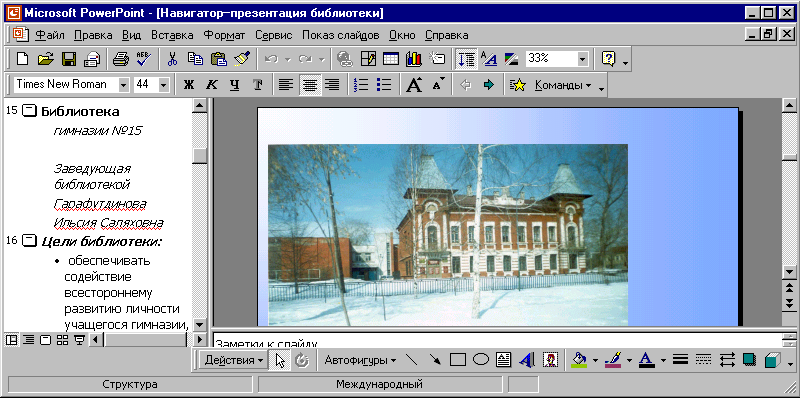Toggle bold with the Ж button

(189, 85)
